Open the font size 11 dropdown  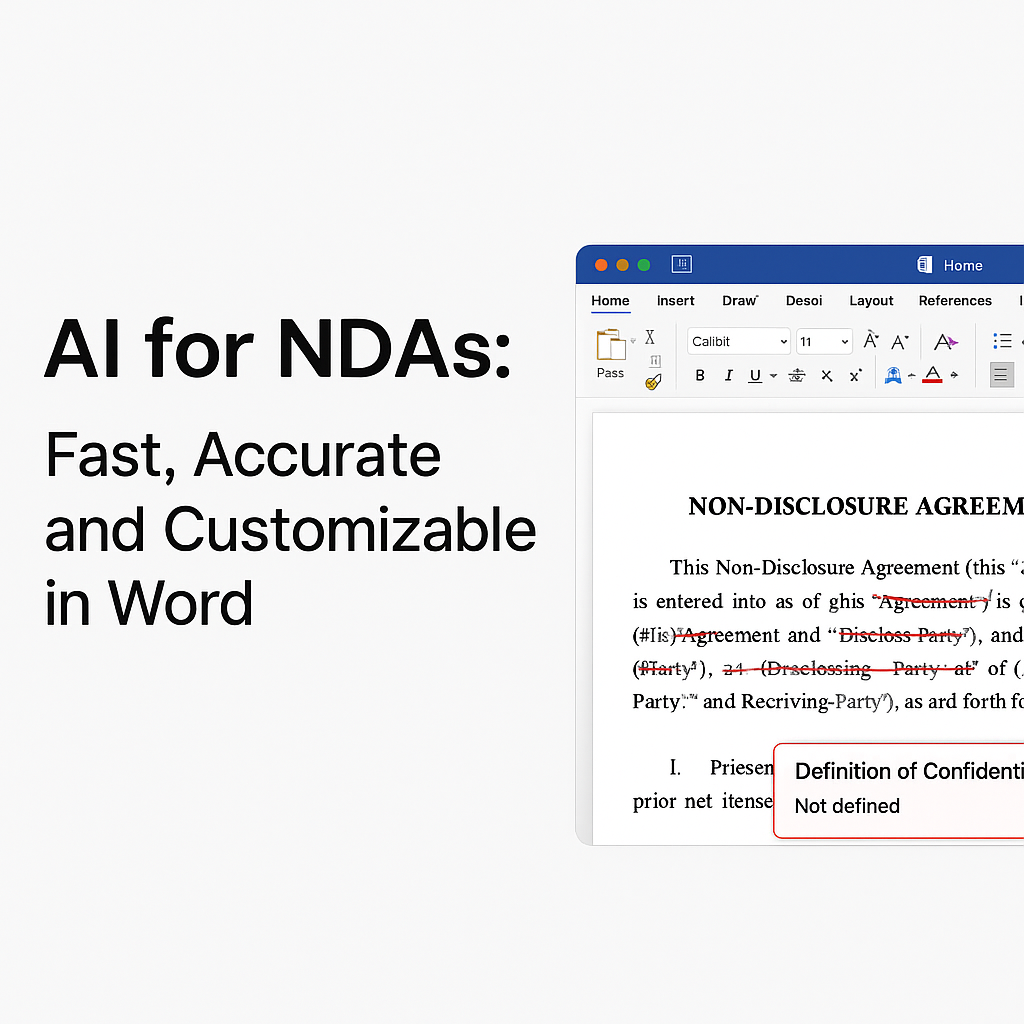pyautogui.click(x=824, y=342)
